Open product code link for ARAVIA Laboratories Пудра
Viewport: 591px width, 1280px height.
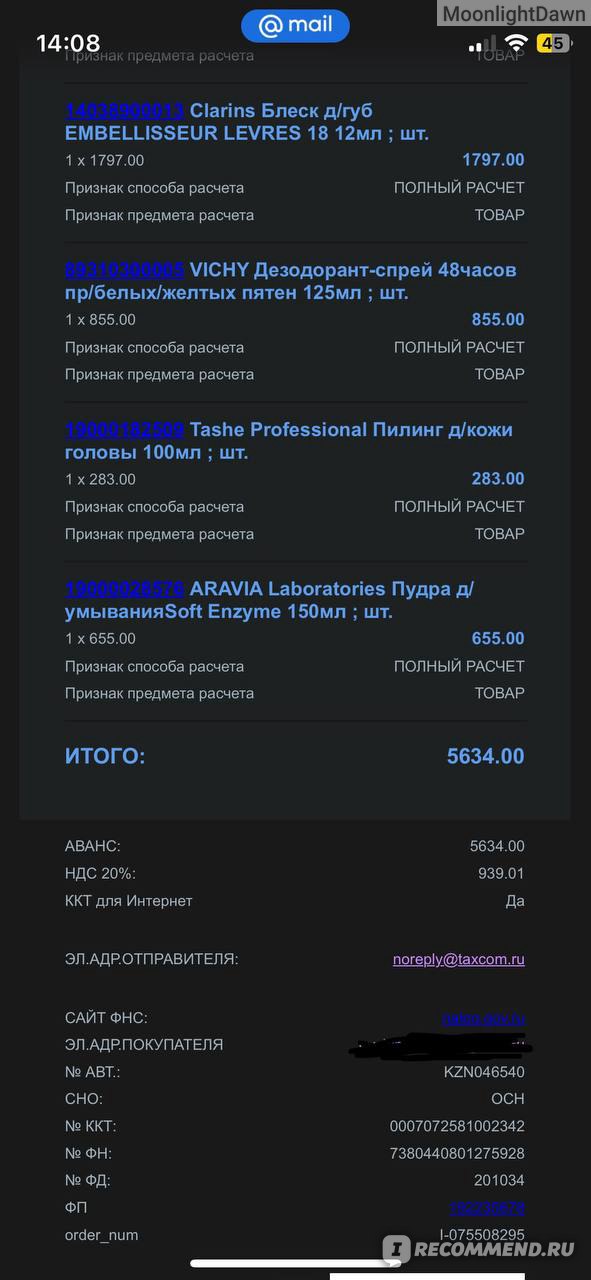pyautogui.click(x=124, y=589)
